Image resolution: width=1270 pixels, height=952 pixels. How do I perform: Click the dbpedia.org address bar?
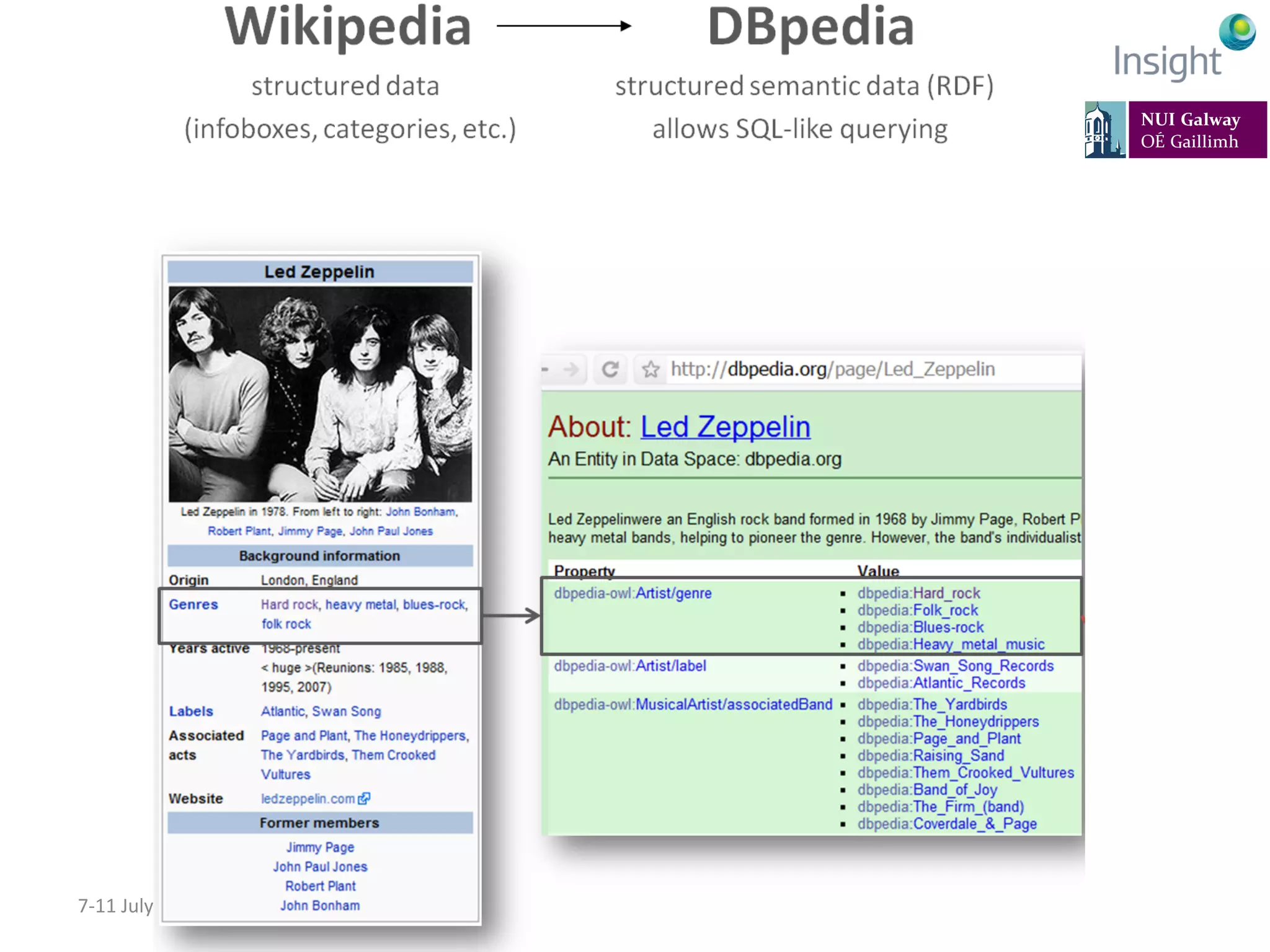point(832,369)
